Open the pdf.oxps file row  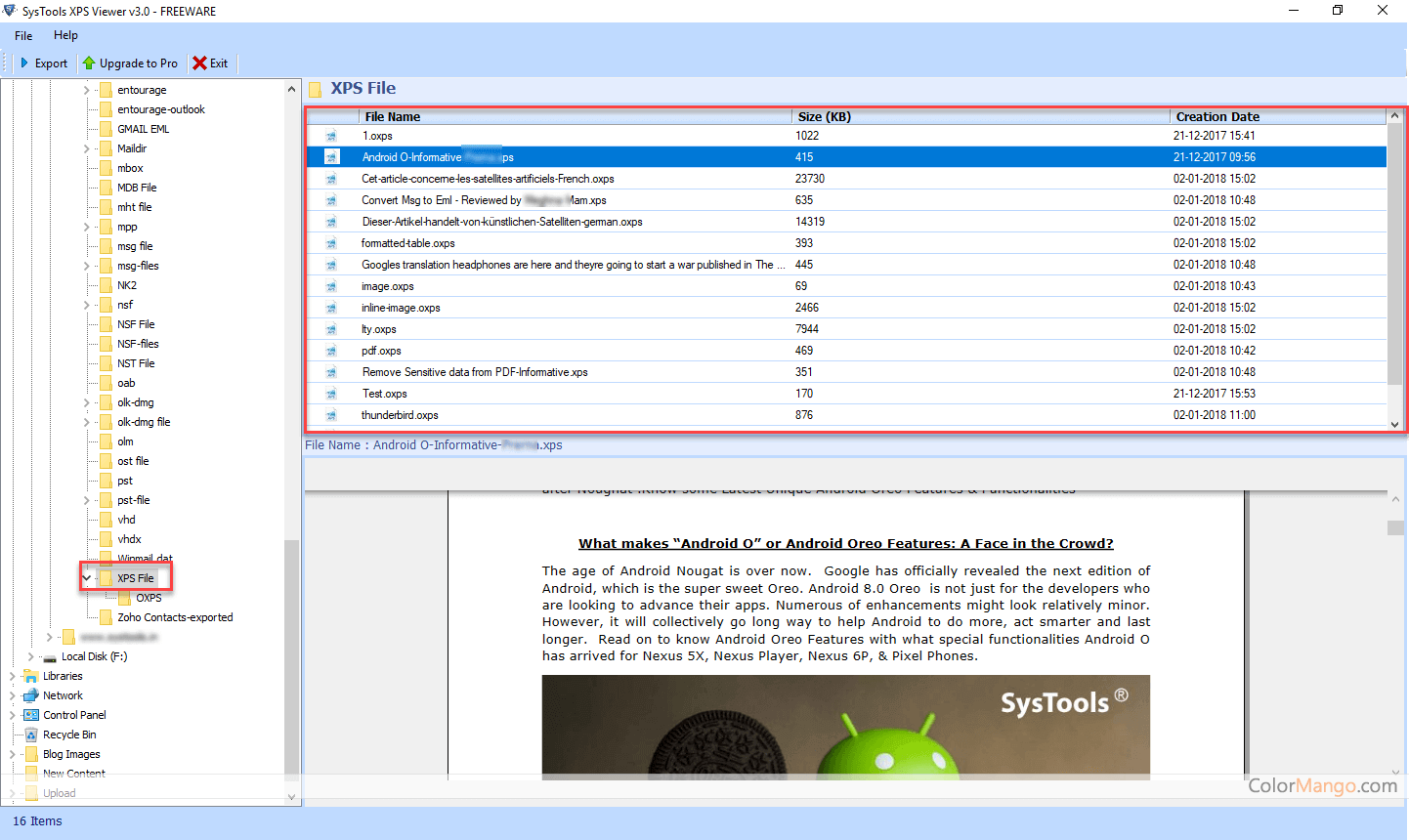click(x=381, y=351)
